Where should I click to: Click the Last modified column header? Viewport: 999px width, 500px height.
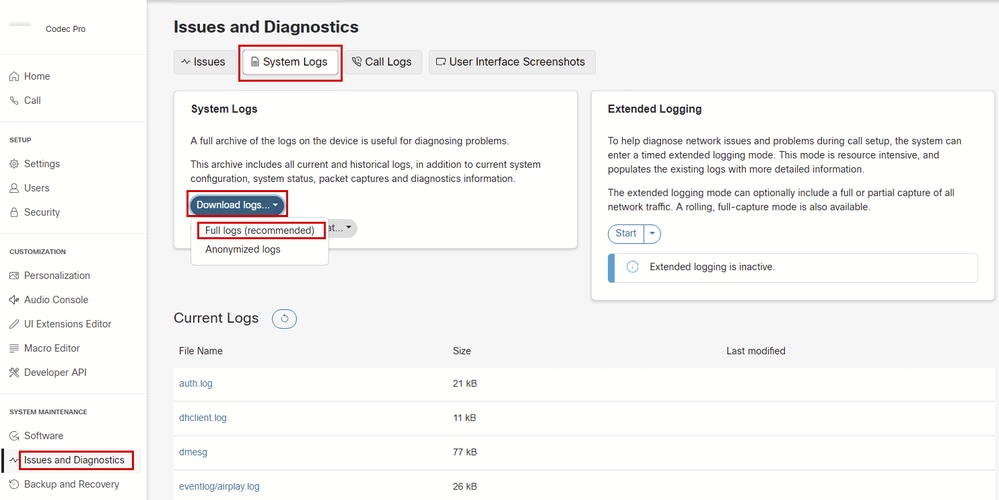coord(756,351)
